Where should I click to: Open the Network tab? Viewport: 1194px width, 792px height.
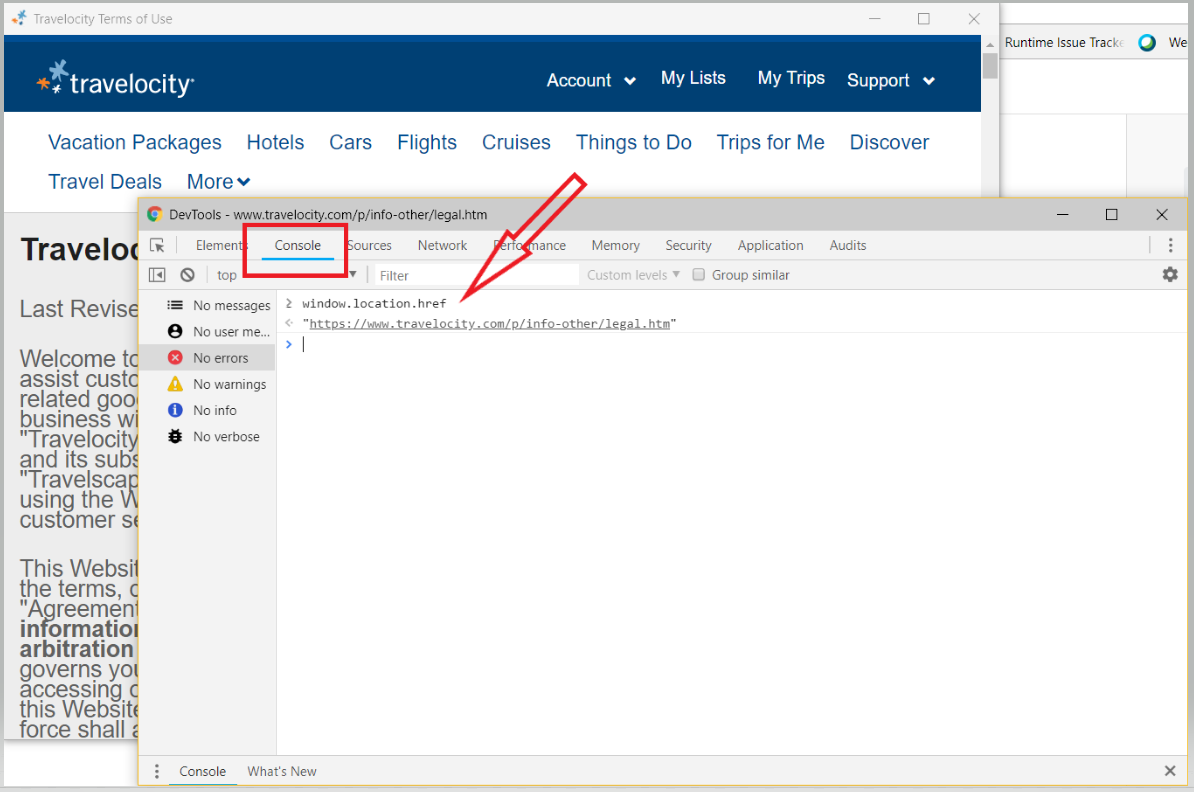(442, 245)
